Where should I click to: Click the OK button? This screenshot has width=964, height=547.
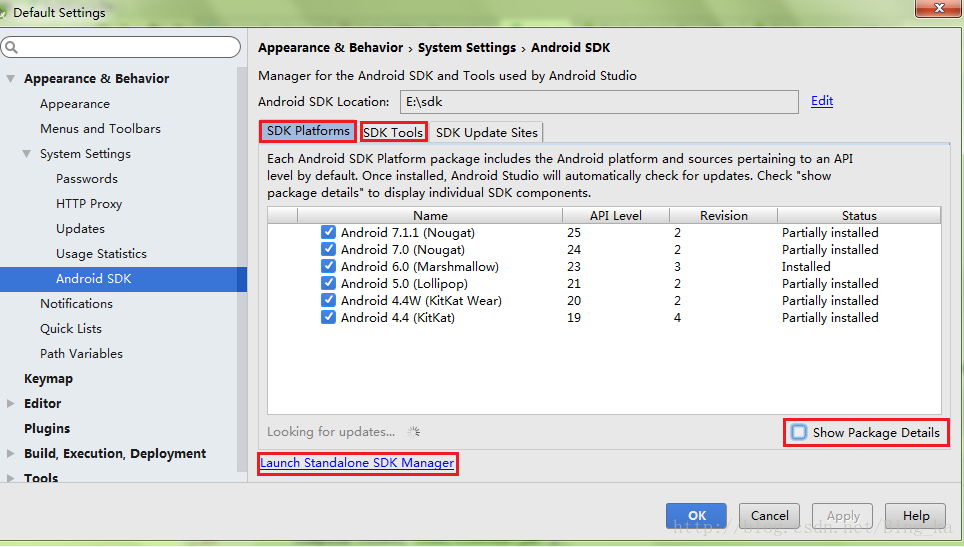point(697,516)
